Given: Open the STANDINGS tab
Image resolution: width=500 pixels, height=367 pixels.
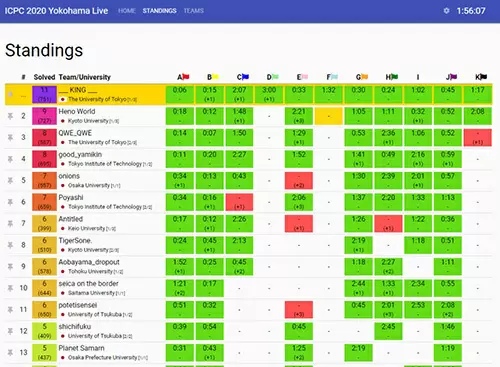Looking at the screenshot, I should [x=160, y=11].
